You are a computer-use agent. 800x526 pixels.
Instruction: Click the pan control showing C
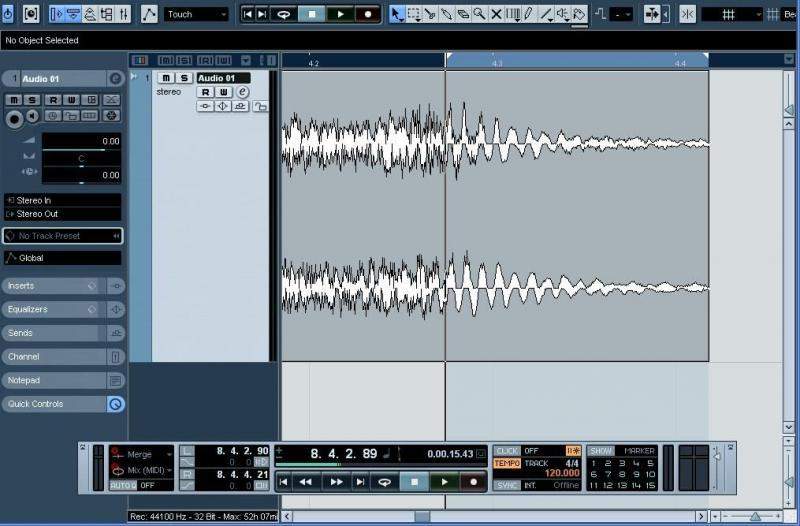[x=82, y=159]
